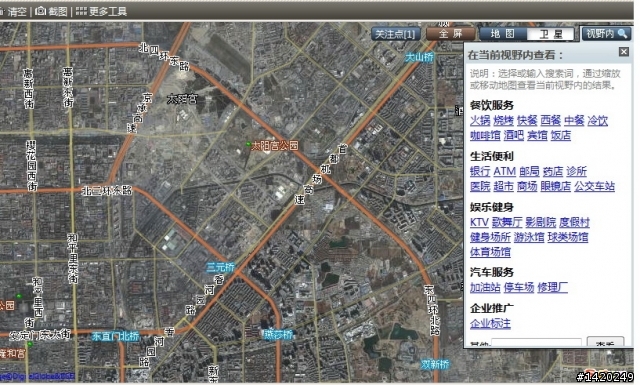This screenshot has width=640, height=385.
Task: Switch to 卫星 satellite view
Action: point(551,34)
